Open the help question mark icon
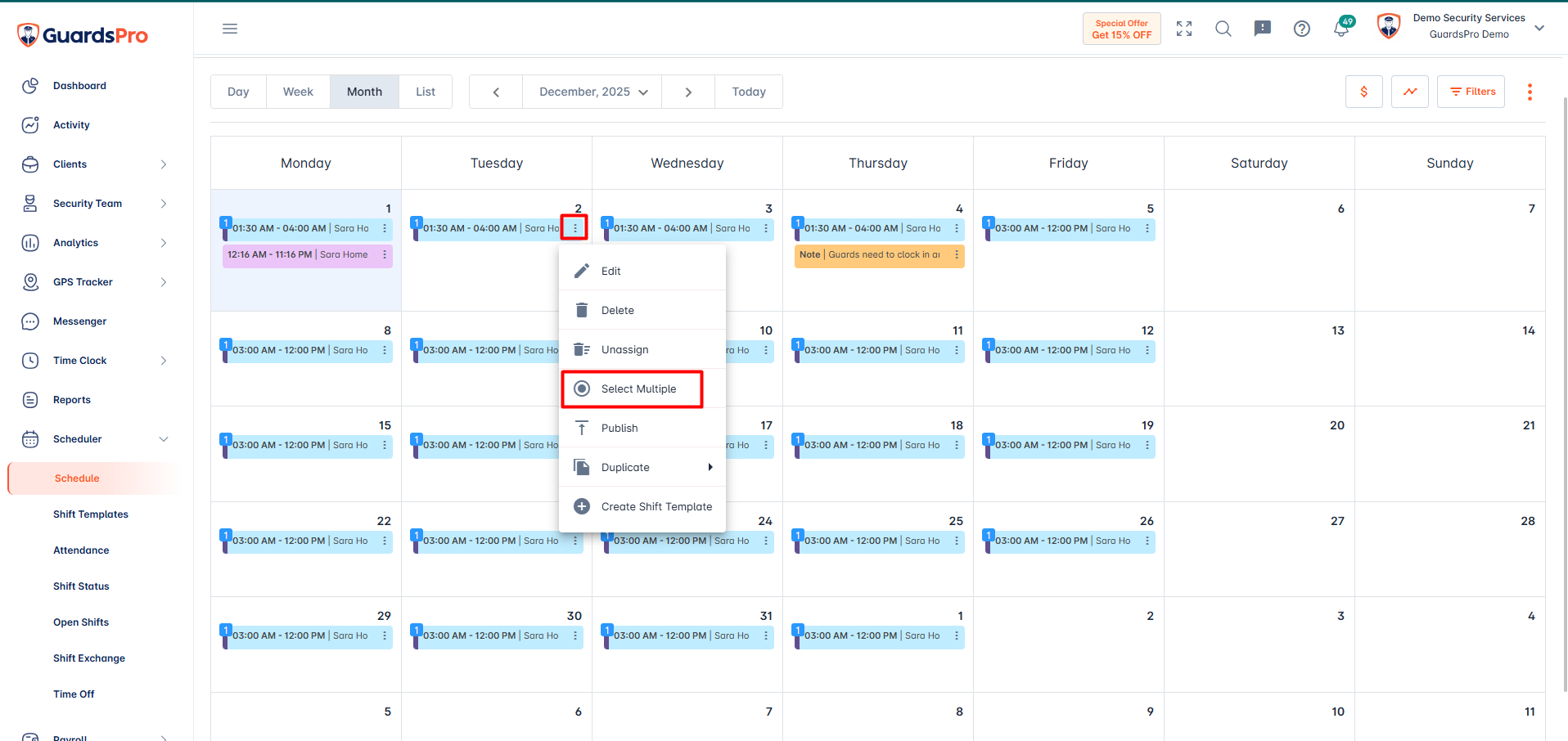Image resolution: width=1568 pixels, height=741 pixels. pos(1302,29)
